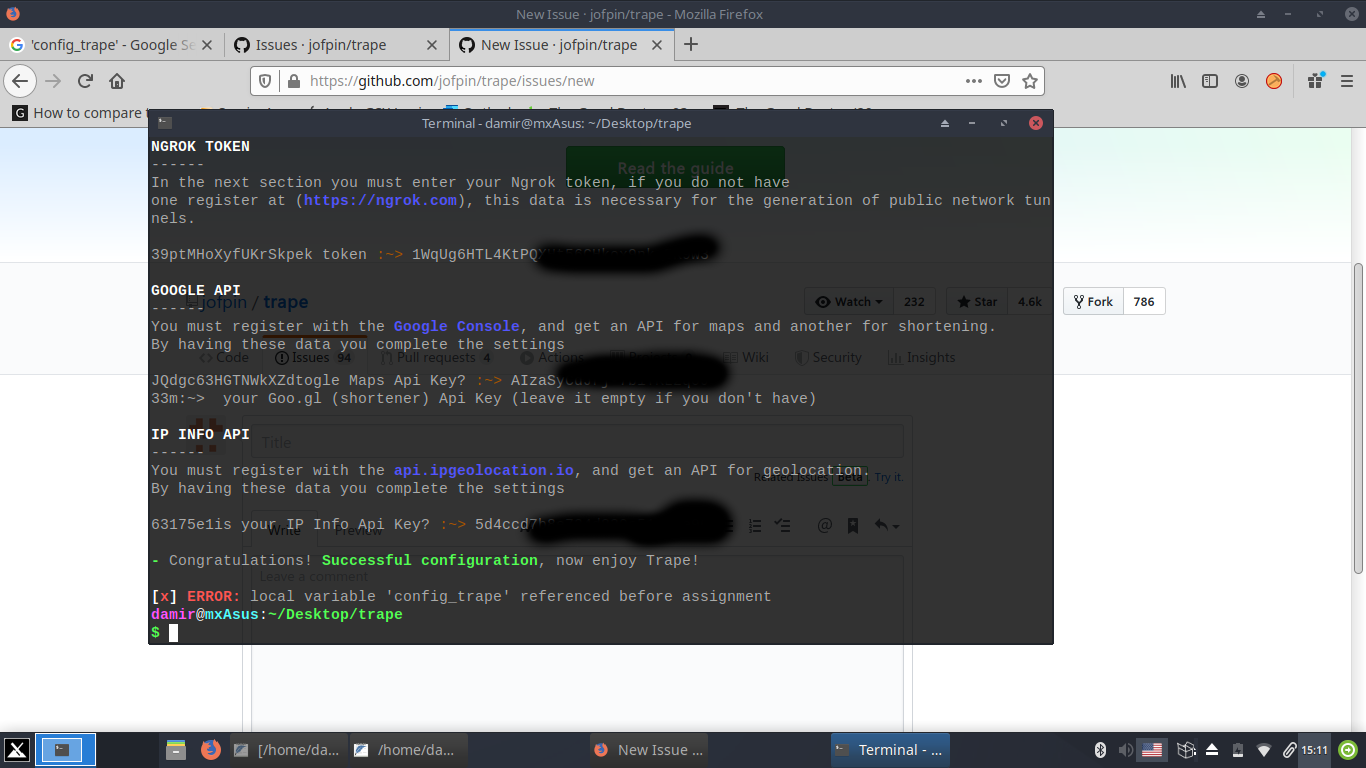The height and width of the screenshot is (768, 1366).
Task: Open the Watch dropdown on the repository
Action: 848,301
